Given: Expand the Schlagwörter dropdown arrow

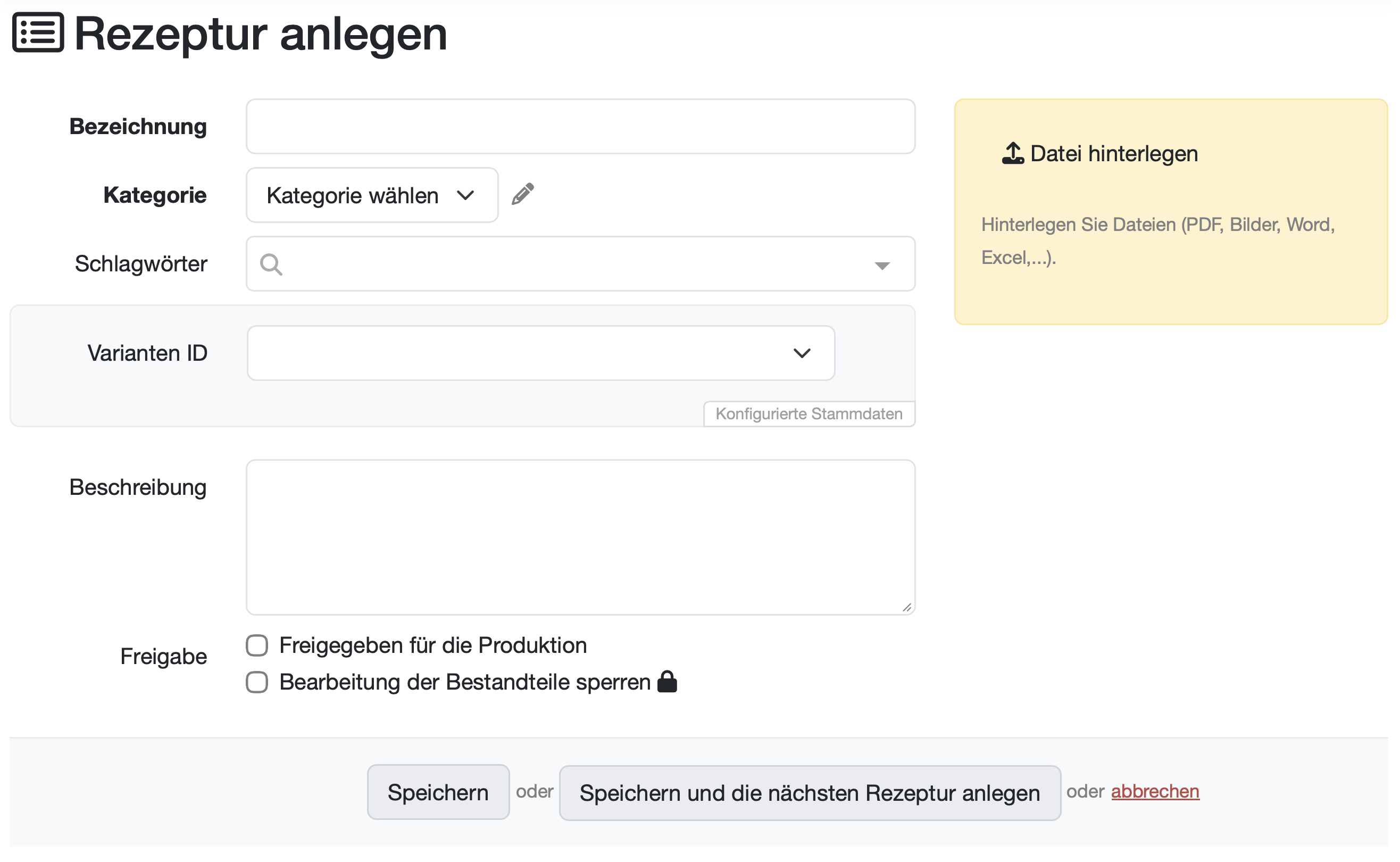Looking at the screenshot, I should click(x=881, y=266).
